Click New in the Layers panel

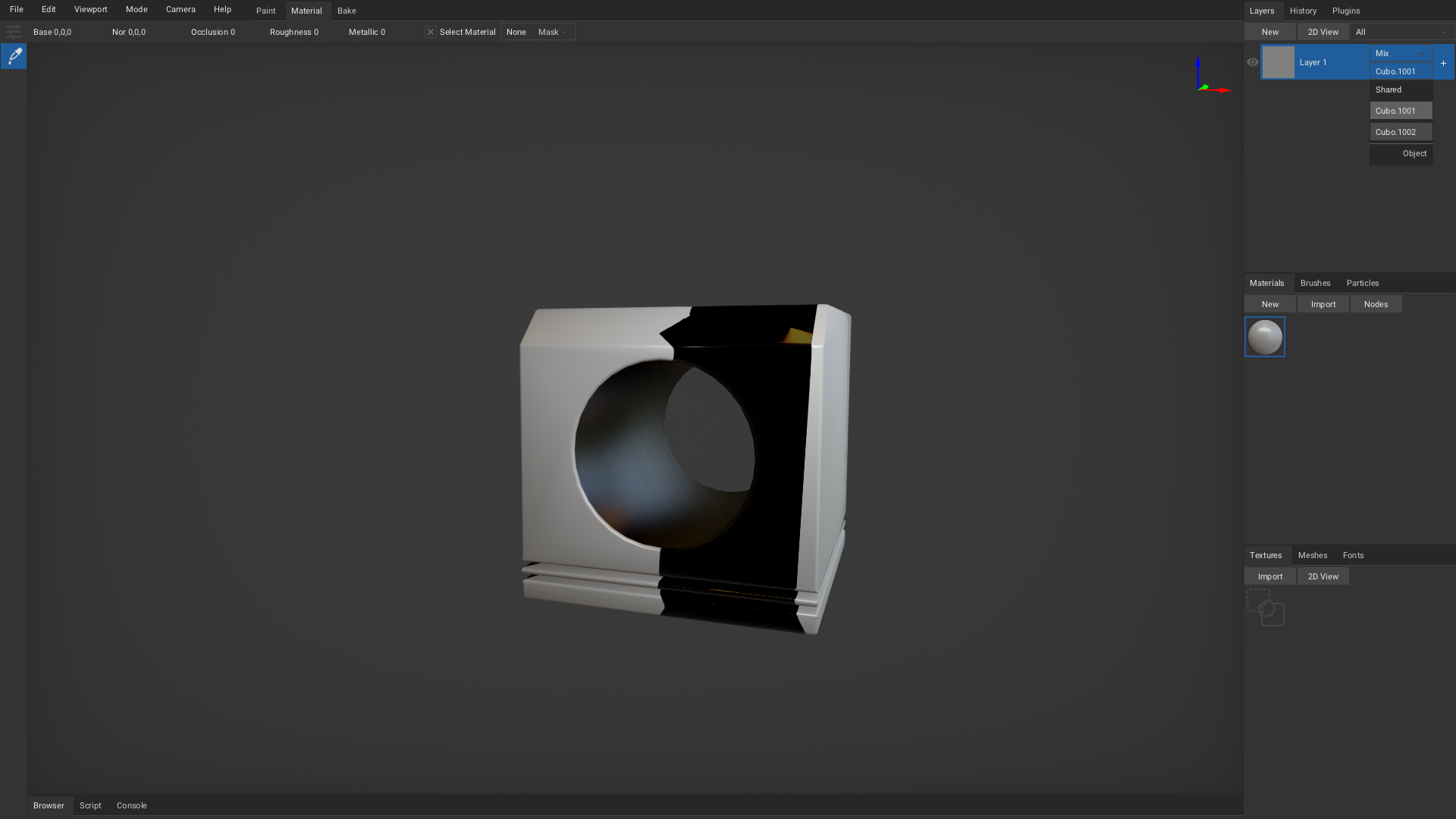point(1270,32)
